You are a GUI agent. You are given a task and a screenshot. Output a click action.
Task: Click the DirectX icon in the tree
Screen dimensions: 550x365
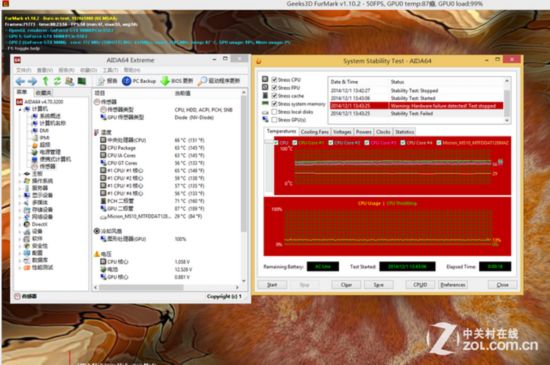coord(27,224)
